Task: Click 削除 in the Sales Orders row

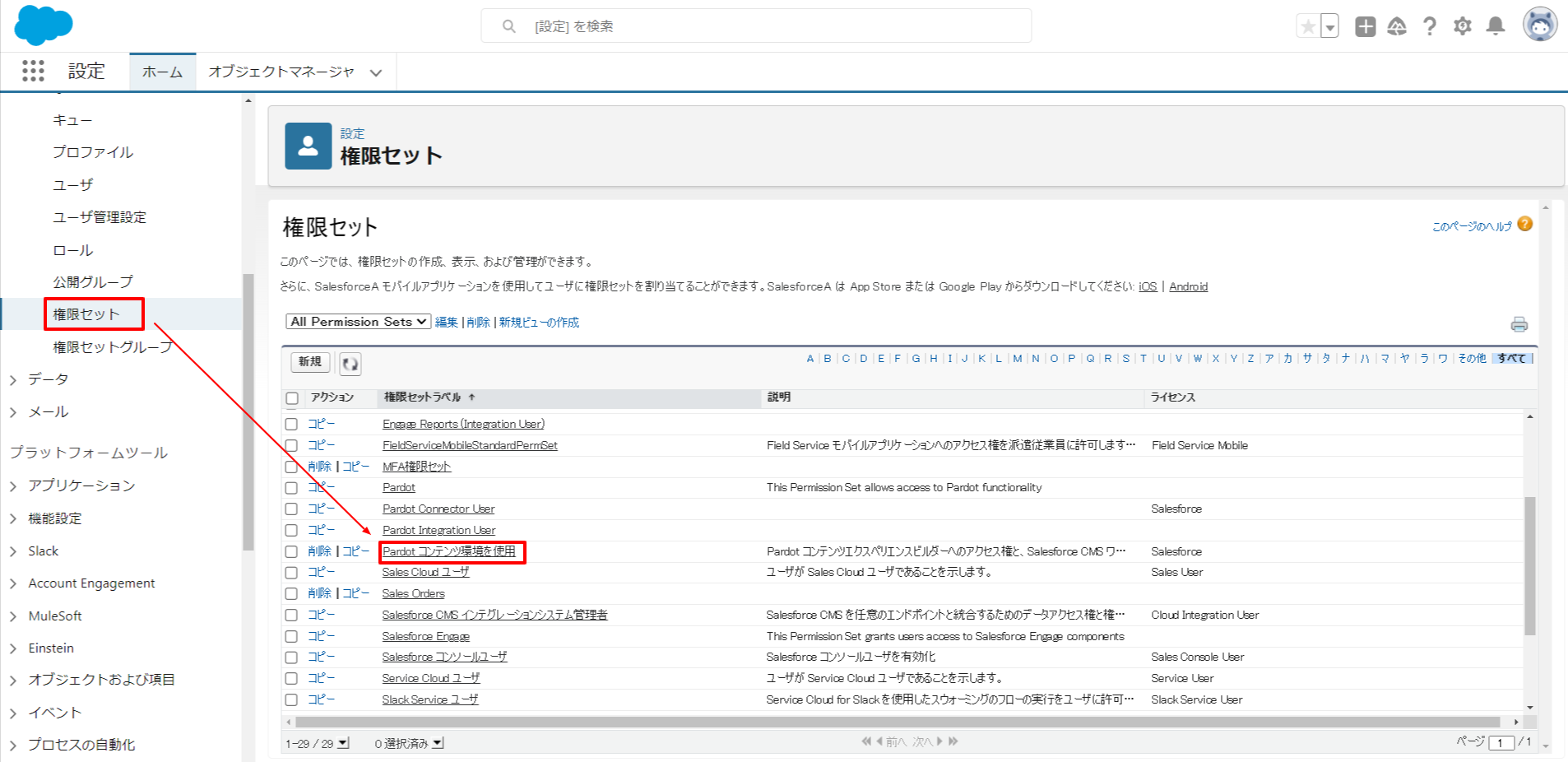Action: [x=320, y=593]
